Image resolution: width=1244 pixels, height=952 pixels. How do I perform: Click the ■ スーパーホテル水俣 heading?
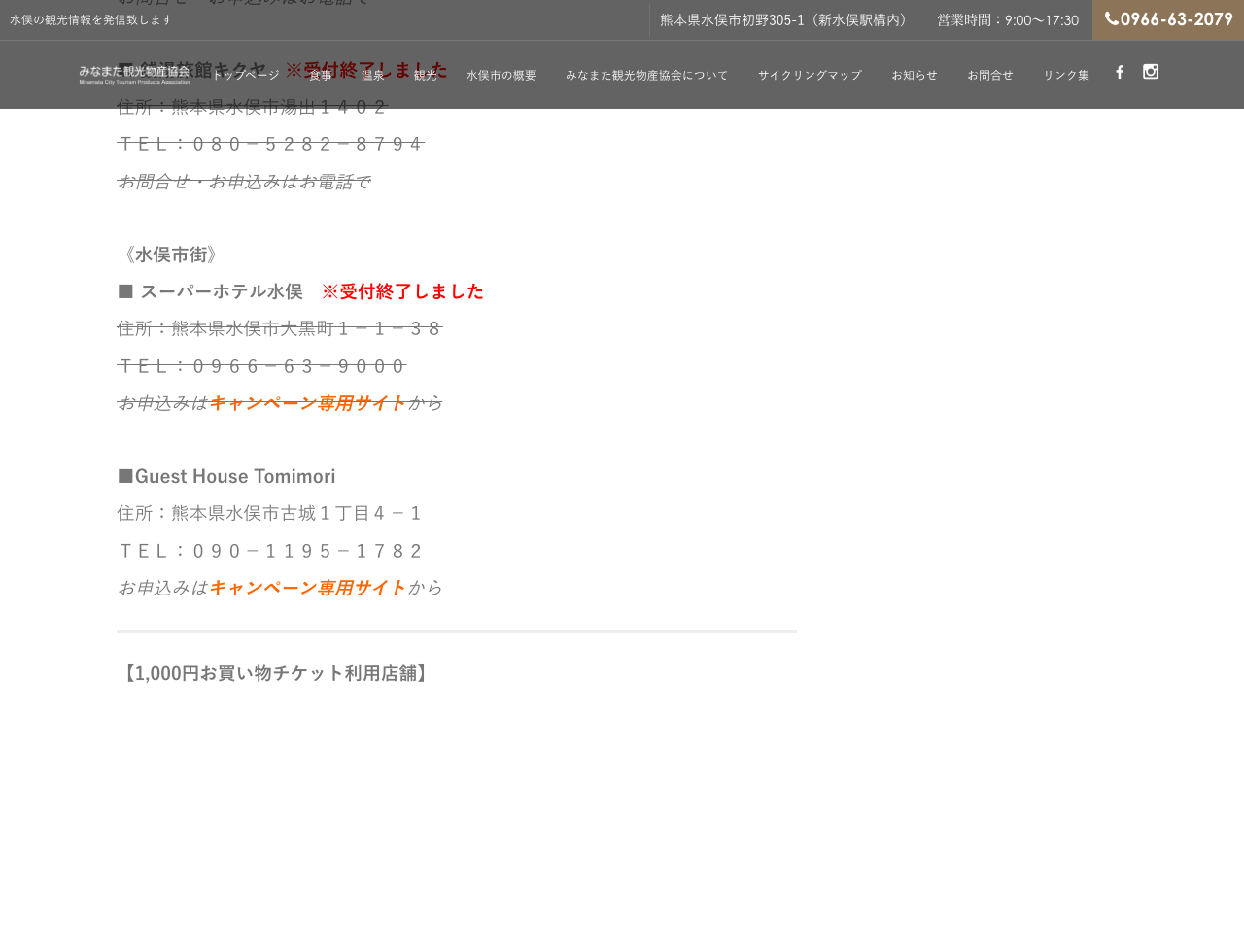click(x=210, y=291)
